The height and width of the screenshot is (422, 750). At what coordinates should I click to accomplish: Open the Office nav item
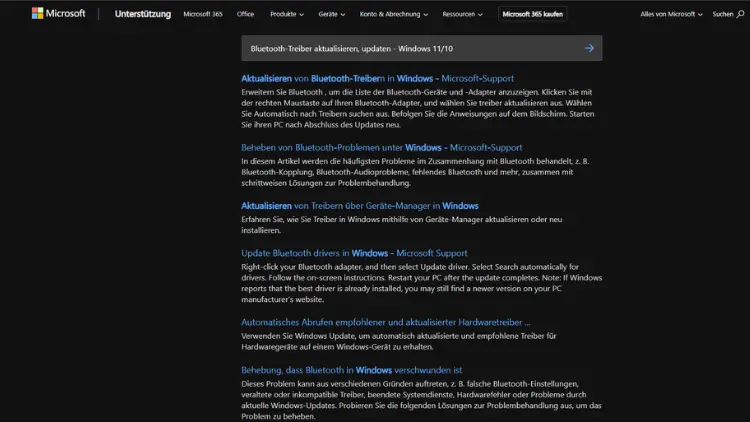245,14
